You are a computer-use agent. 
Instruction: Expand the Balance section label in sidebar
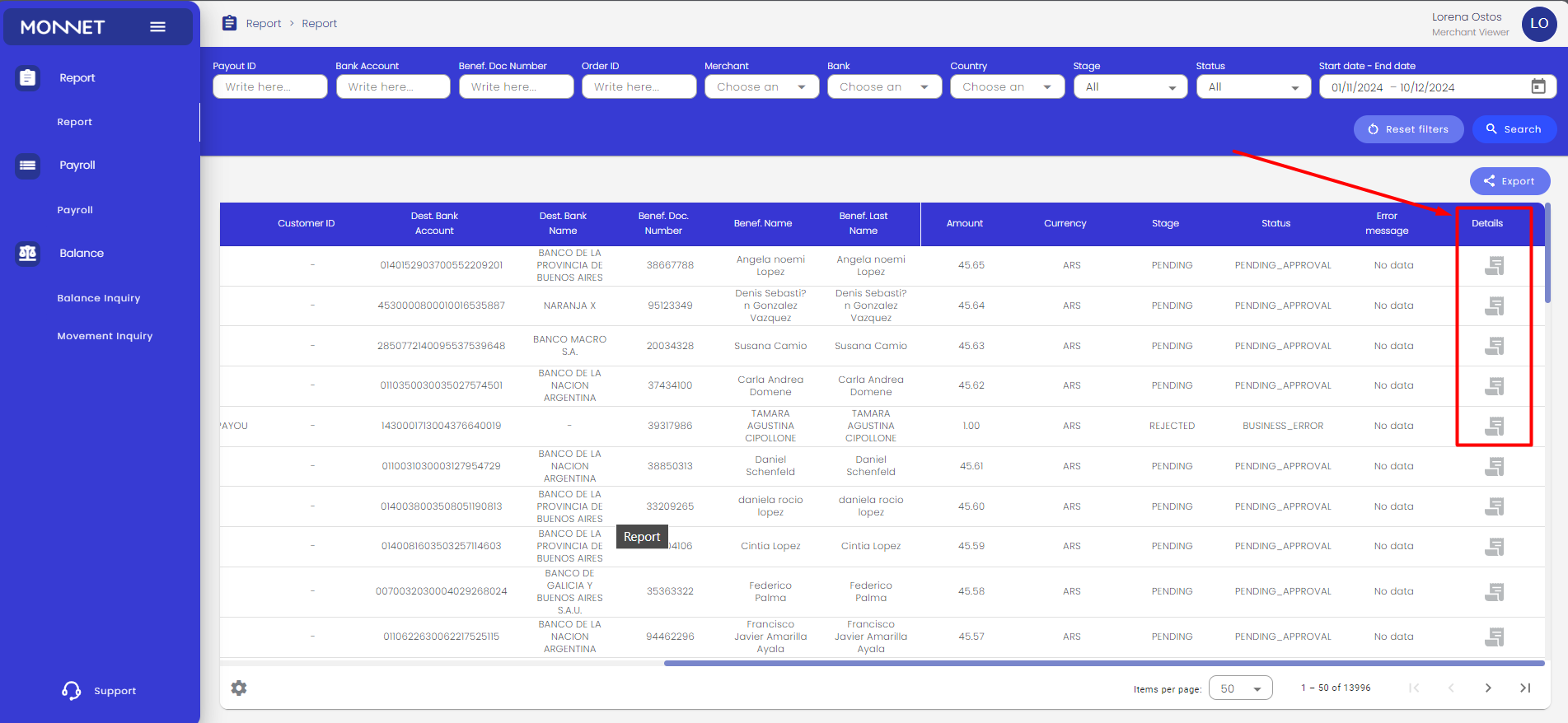pyautogui.click(x=82, y=253)
